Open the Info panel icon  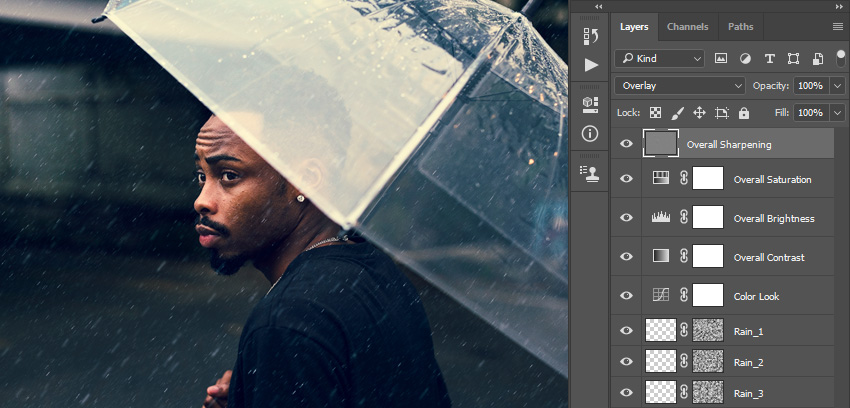(x=590, y=133)
